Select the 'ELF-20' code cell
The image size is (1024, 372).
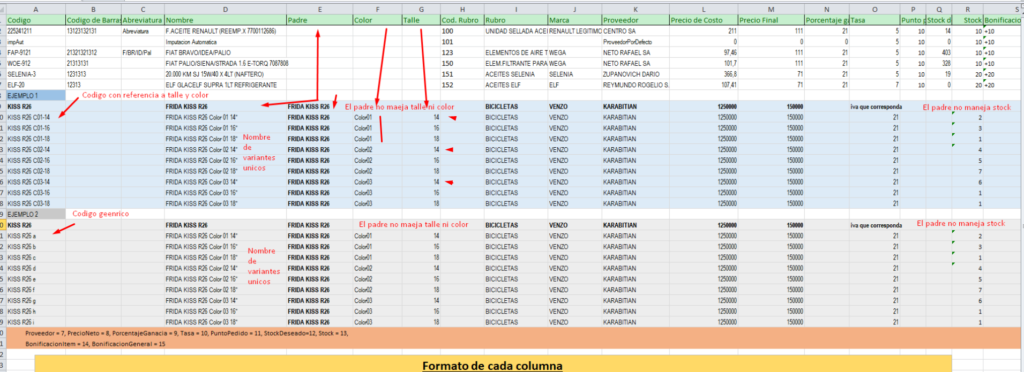[x=35, y=85]
